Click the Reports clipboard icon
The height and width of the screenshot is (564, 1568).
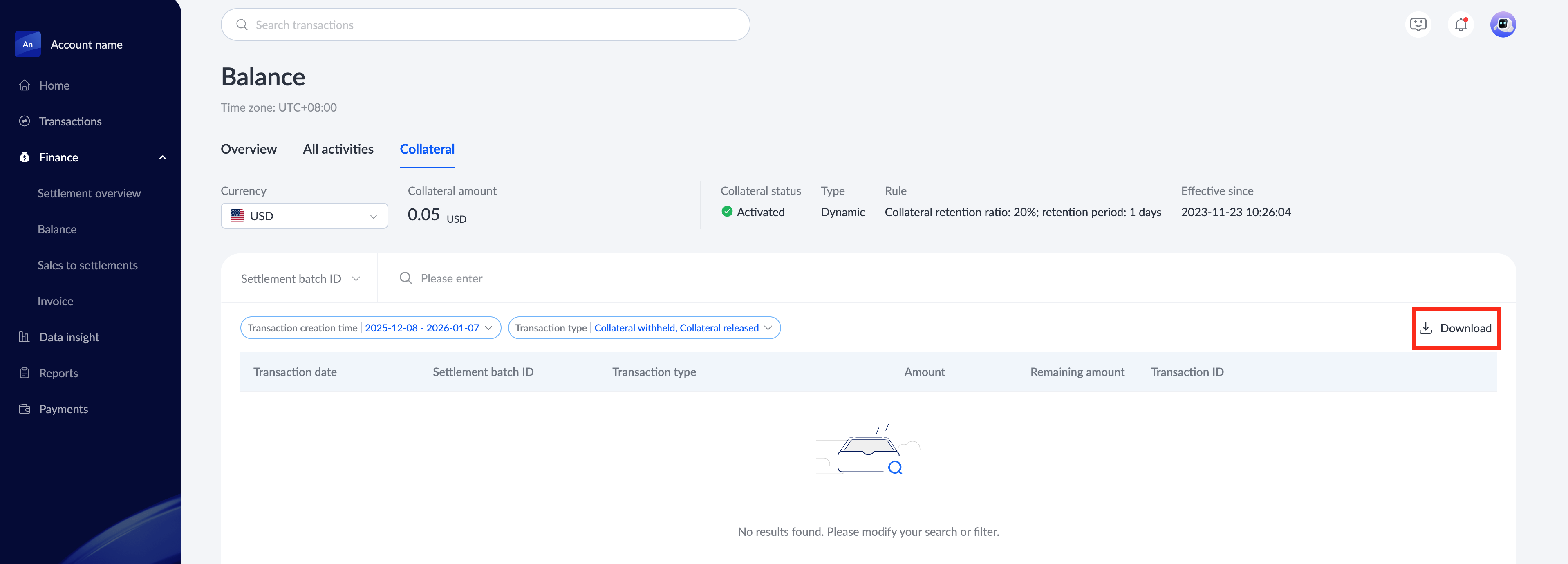(x=25, y=373)
